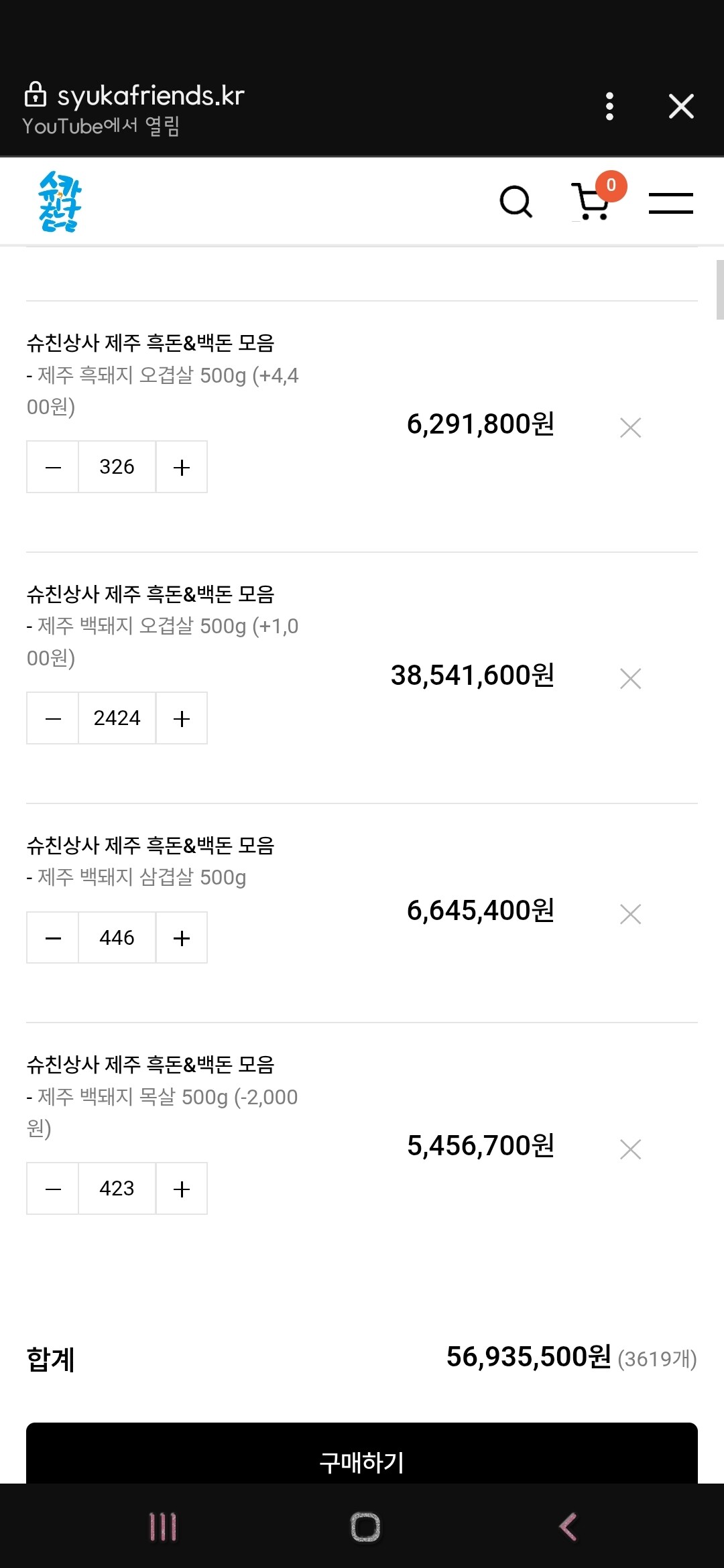Increase quantity of 백돼지 목살 423
Viewport: 724px width, 1568px height.
tap(182, 1189)
